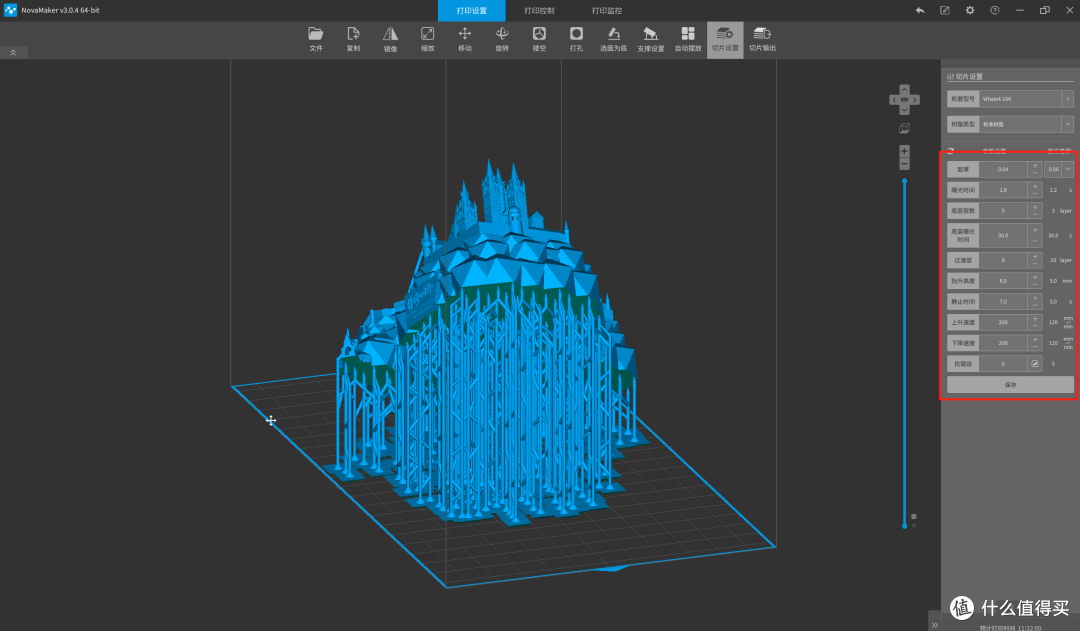Switch to the 打印设置 tab

tap(471, 10)
